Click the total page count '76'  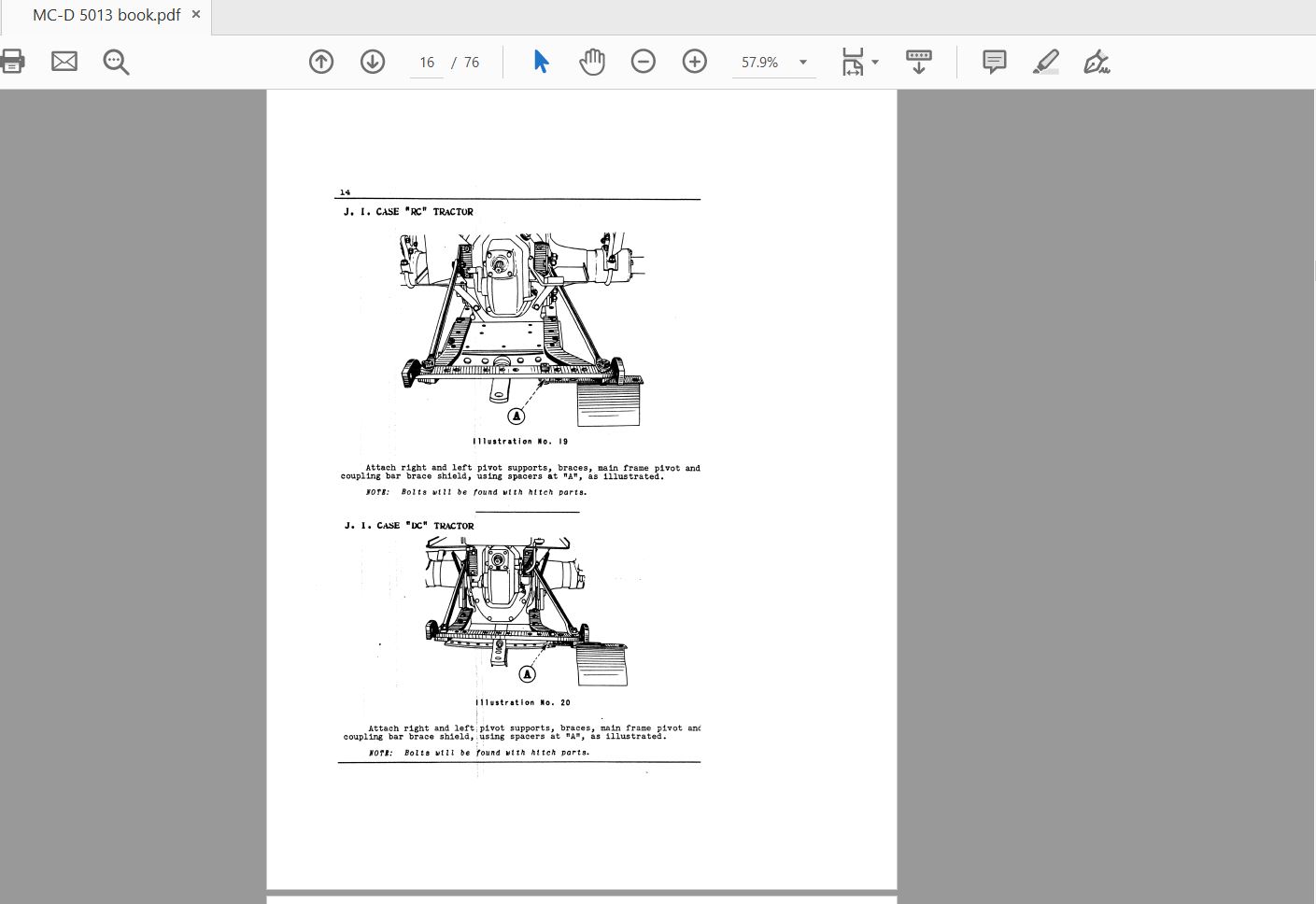pyautogui.click(x=472, y=63)
